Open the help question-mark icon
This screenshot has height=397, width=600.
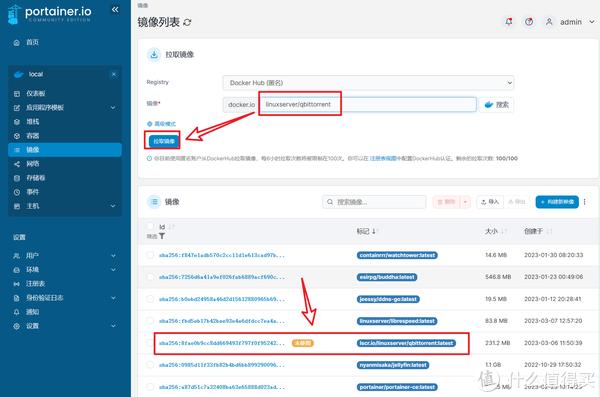529,22
